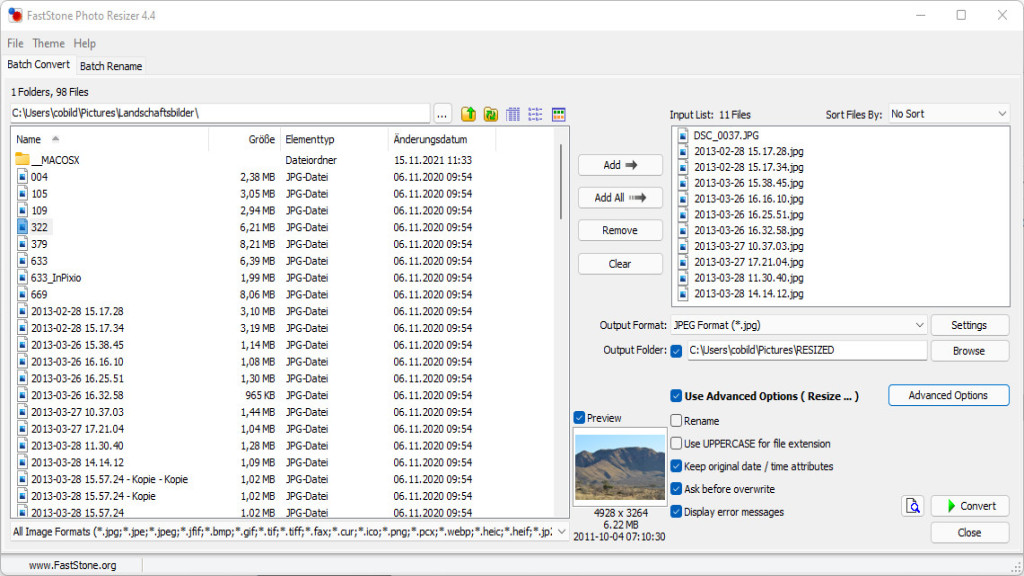Expand the Output Format dropdown
Viewport: 1024px width, 576px height.
pyautogui.click(x=798, y=325)
